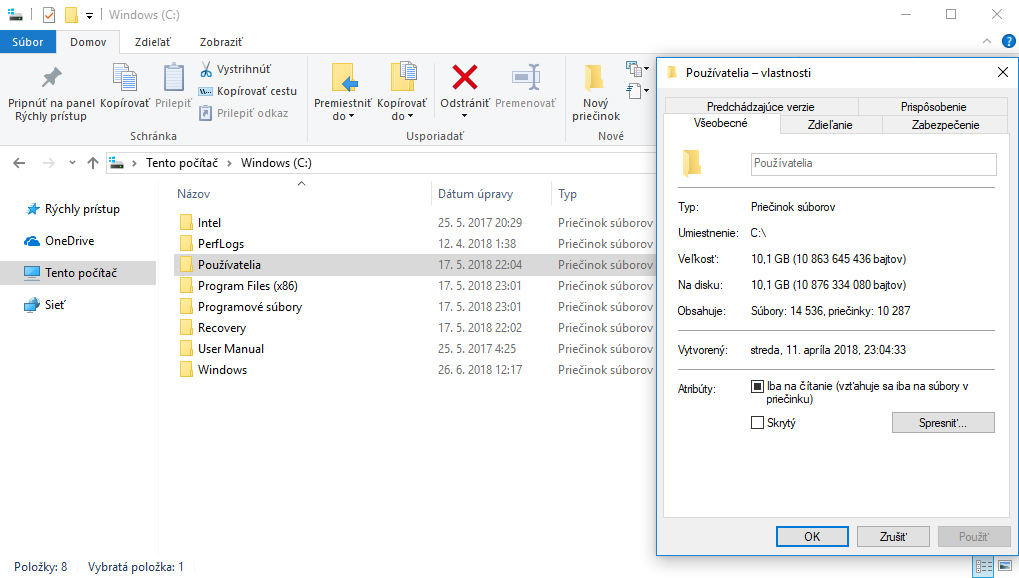Toggle the Iba na čítanie checkbox

757,386
